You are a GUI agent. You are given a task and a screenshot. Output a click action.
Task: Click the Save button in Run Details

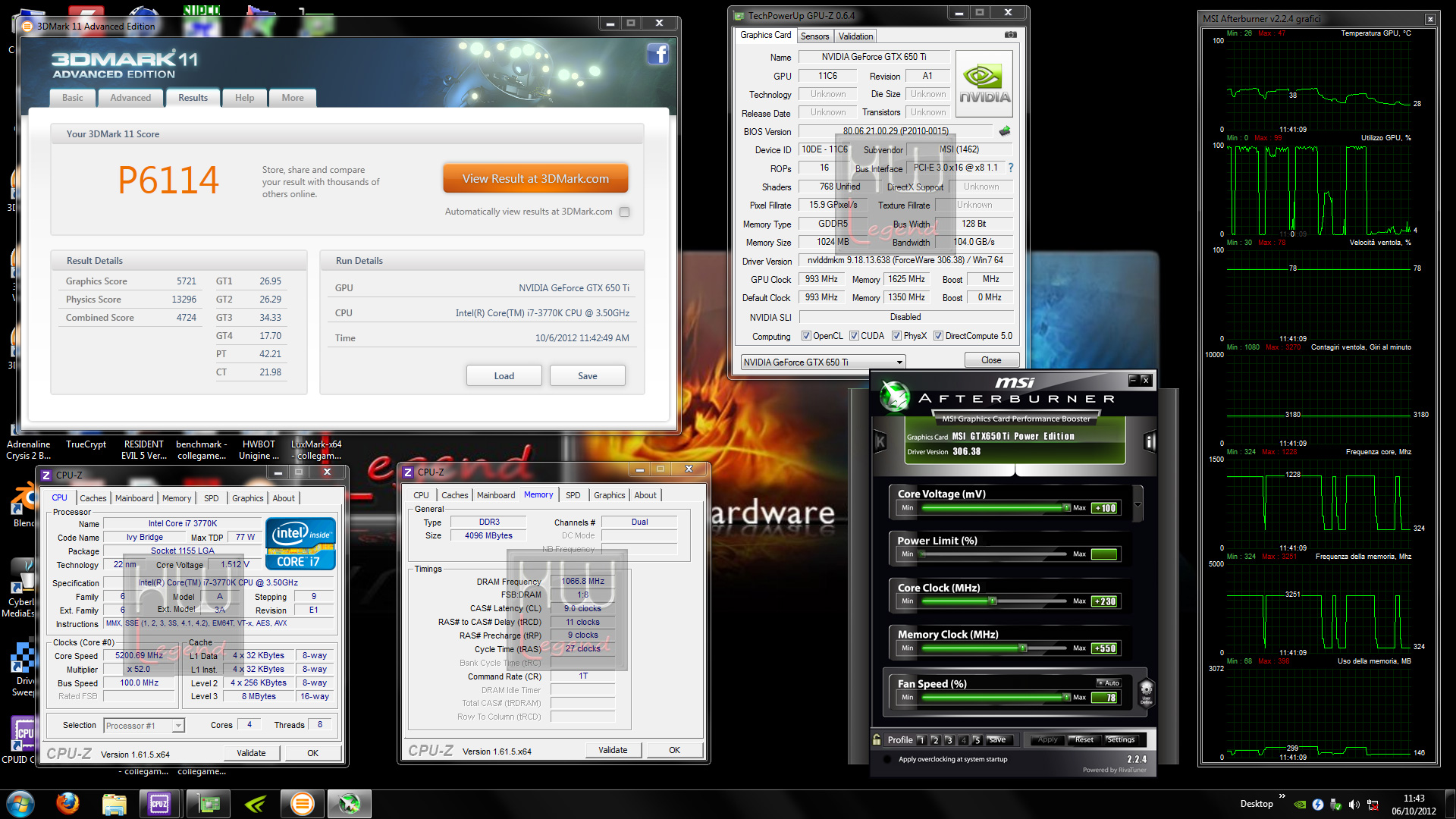point(587,376)
